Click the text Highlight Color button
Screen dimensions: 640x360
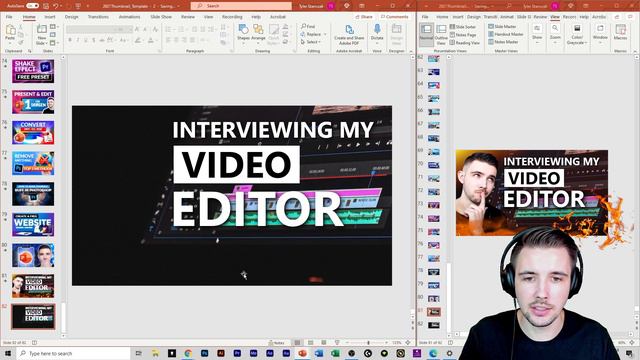pos(138,40)
